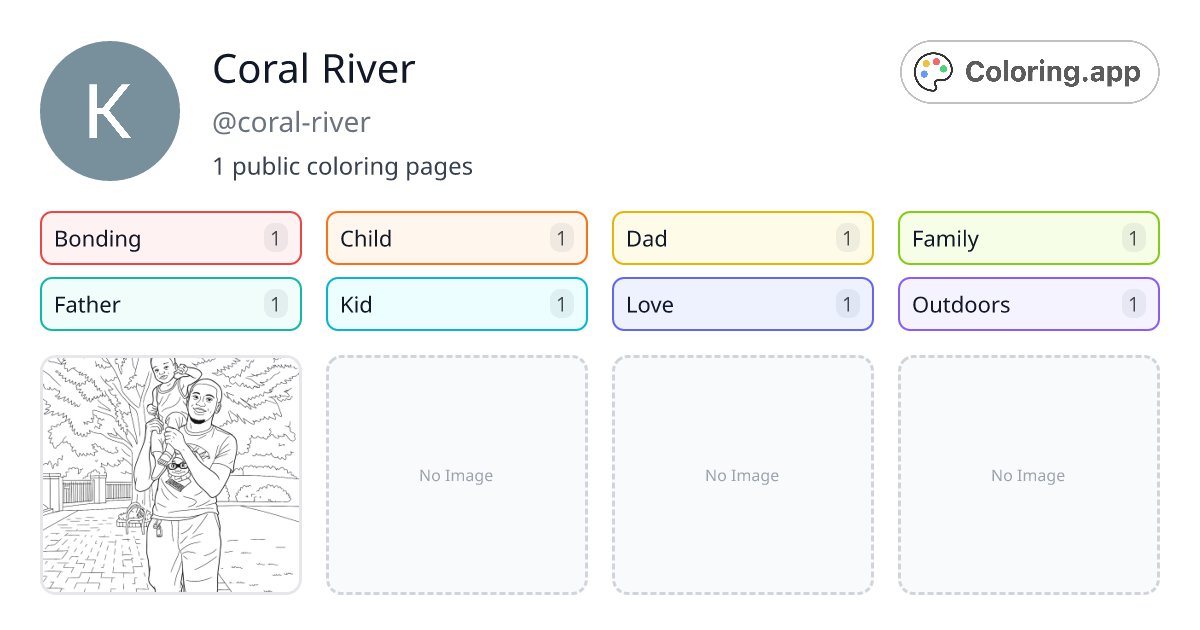Viewport: 1200px width, 630px height.
Task: Open the Coloring.app homepage badge
Action: [x=1029, y=71]
